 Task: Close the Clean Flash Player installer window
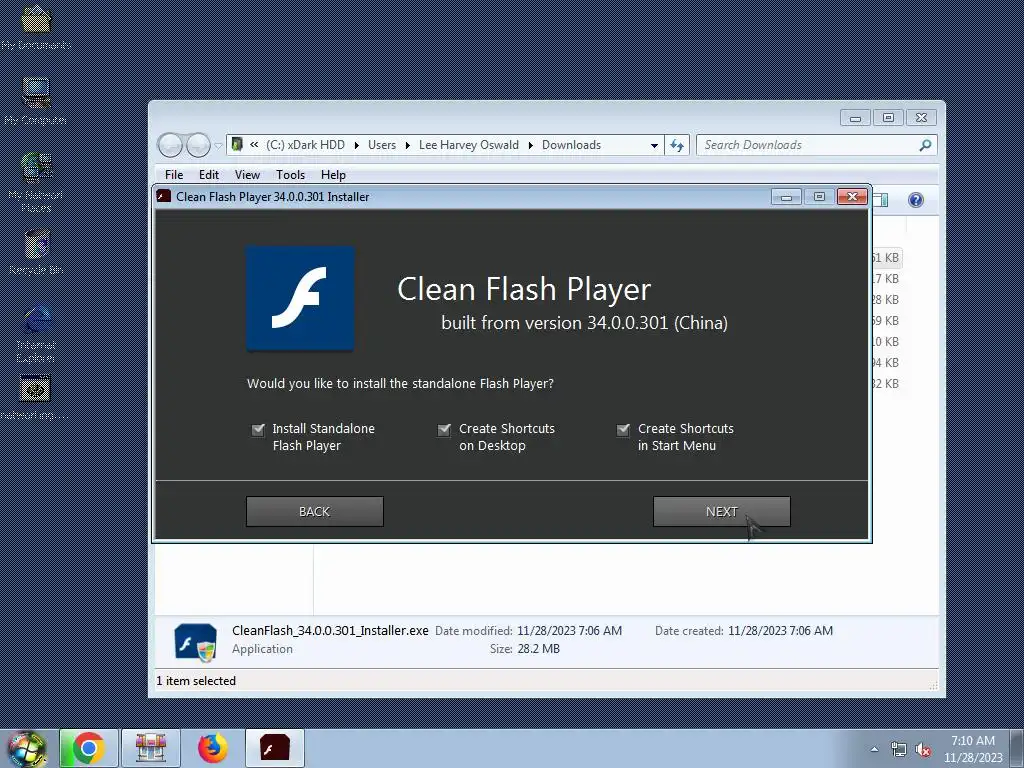coord(852,197)
